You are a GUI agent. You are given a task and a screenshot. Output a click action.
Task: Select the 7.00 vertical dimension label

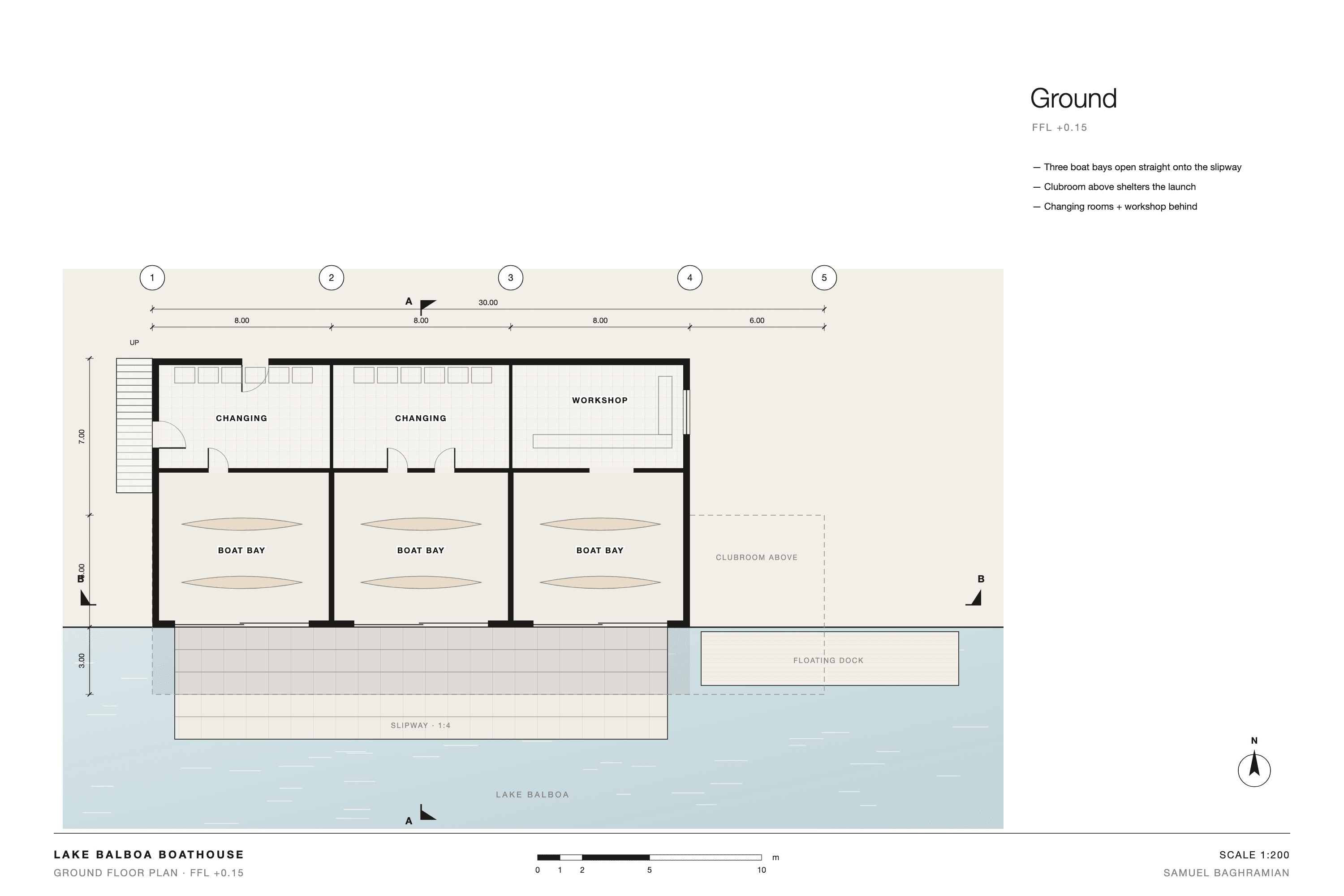coord(81,436)
